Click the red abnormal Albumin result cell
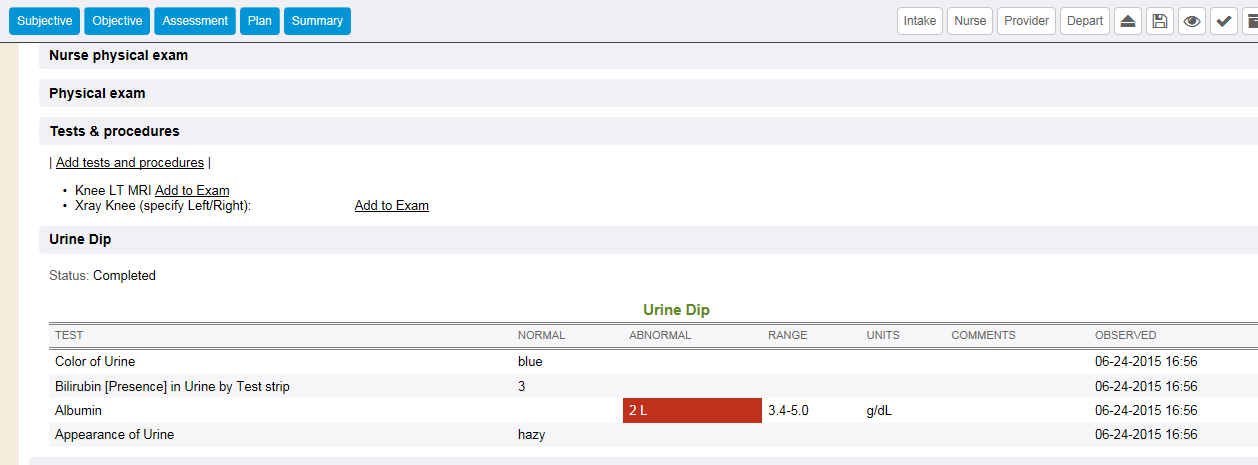This screenshot has width=1258, height=465. pyautogui.click(x=692, y=411)
